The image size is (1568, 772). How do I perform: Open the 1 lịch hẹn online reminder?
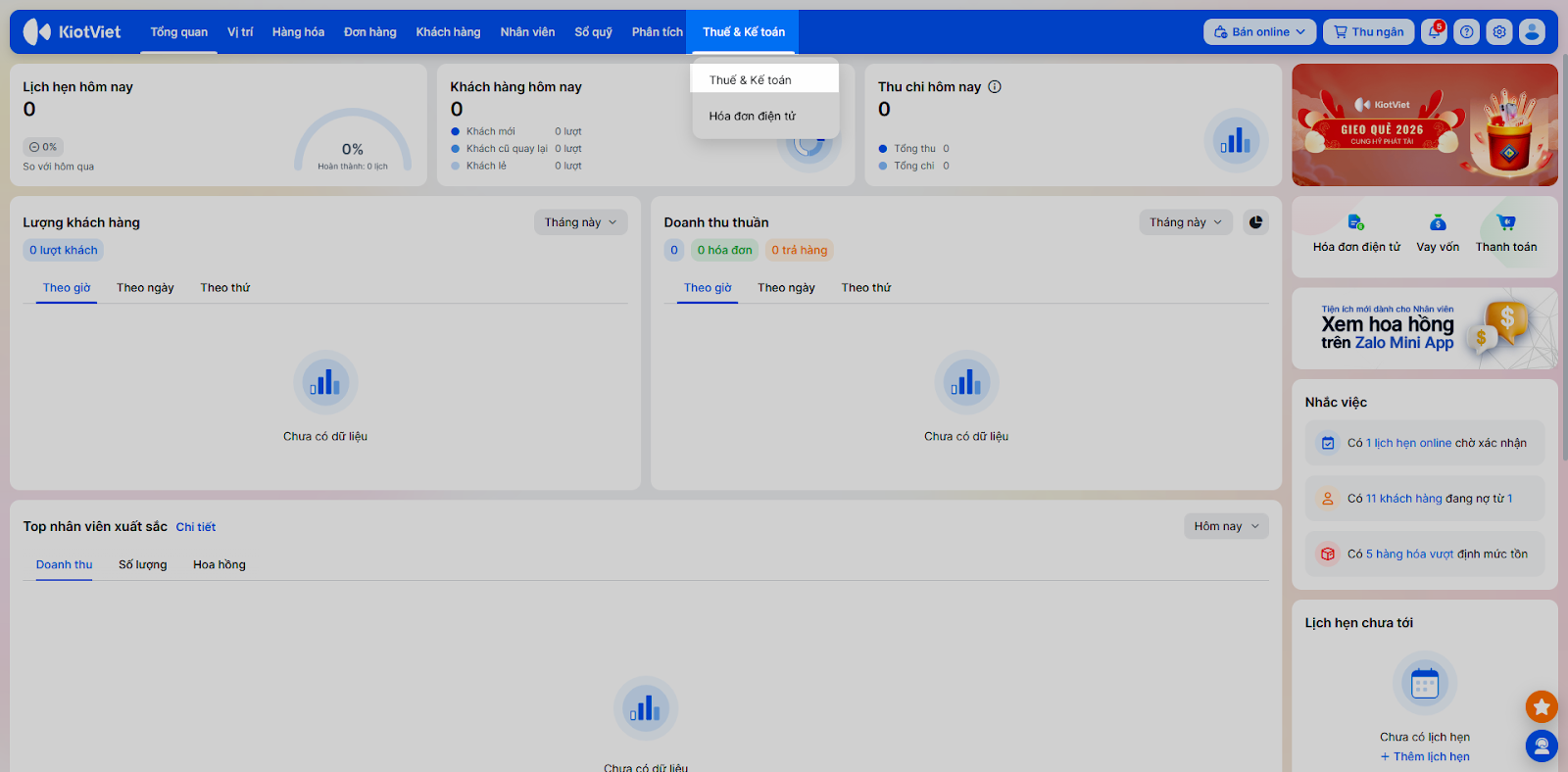click(x=1425, y=443)
